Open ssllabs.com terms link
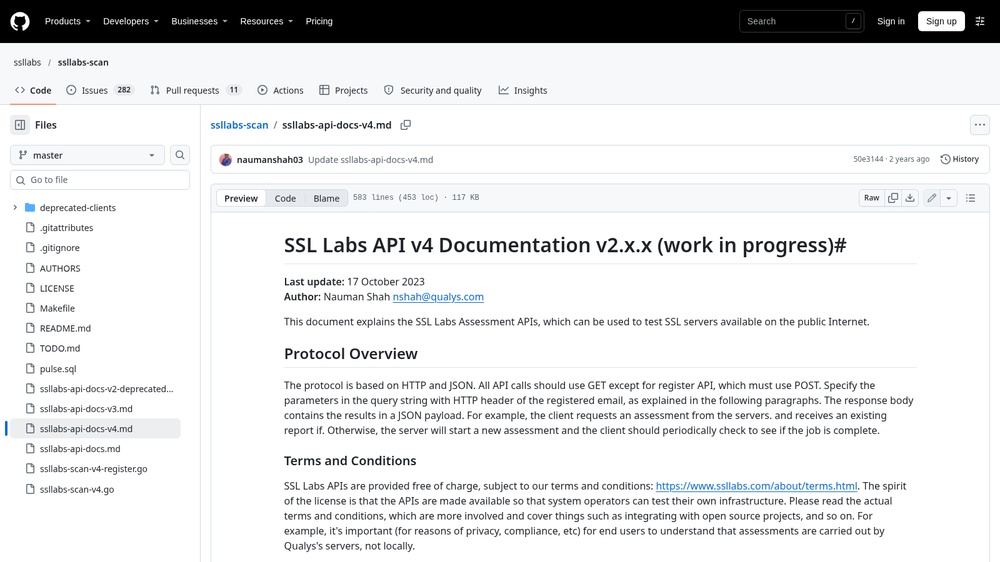1000x562 pixels. [x=756, y=486]
